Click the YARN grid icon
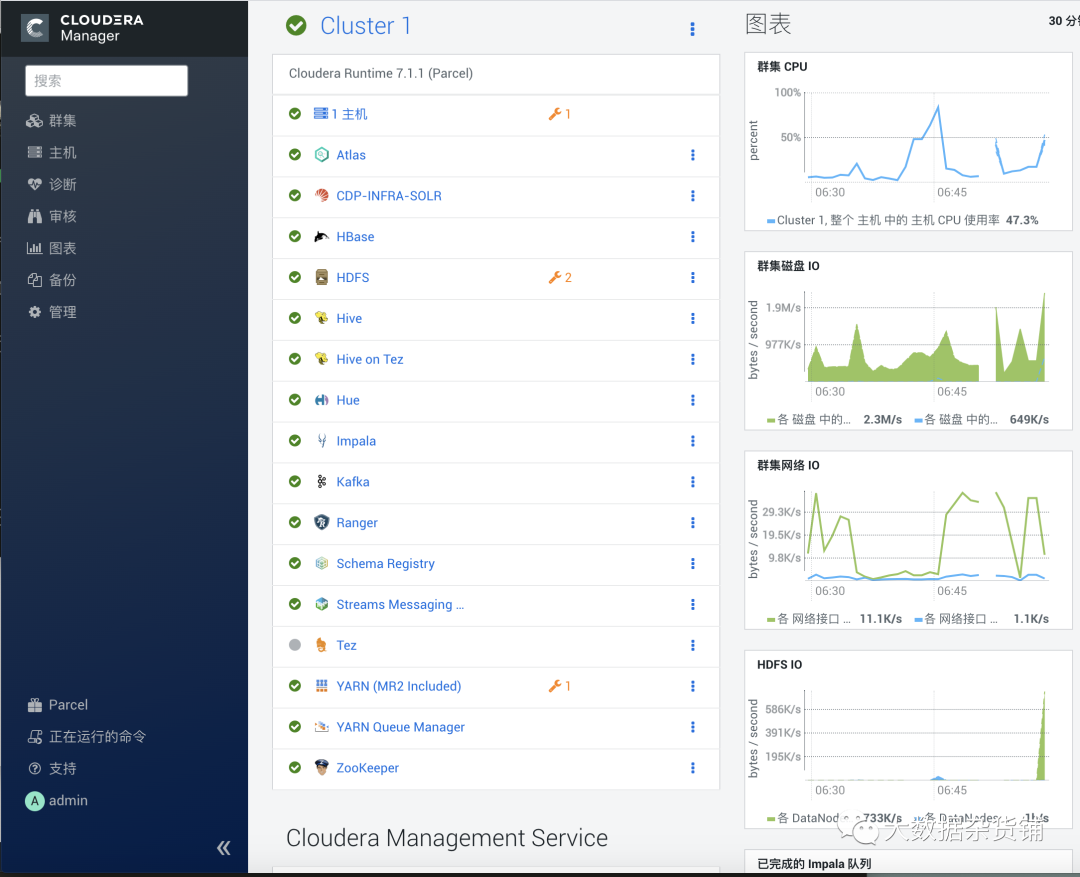 click(x=322, y=686)
